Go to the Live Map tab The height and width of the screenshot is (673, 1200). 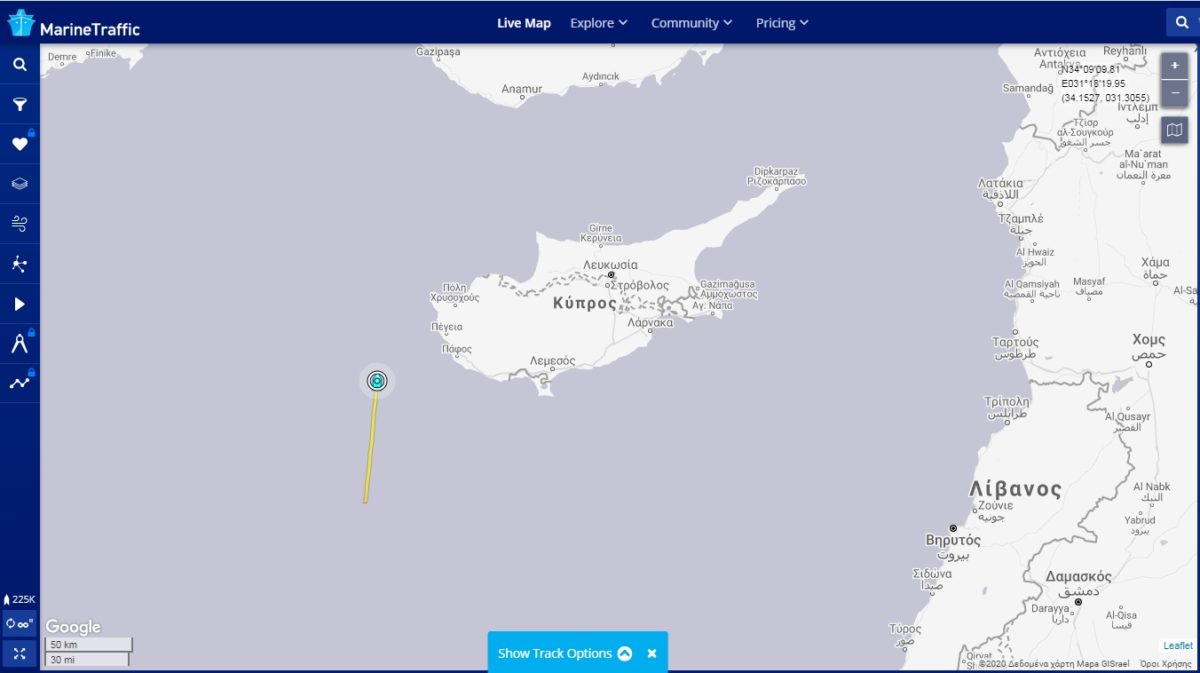tap(524, 23)
